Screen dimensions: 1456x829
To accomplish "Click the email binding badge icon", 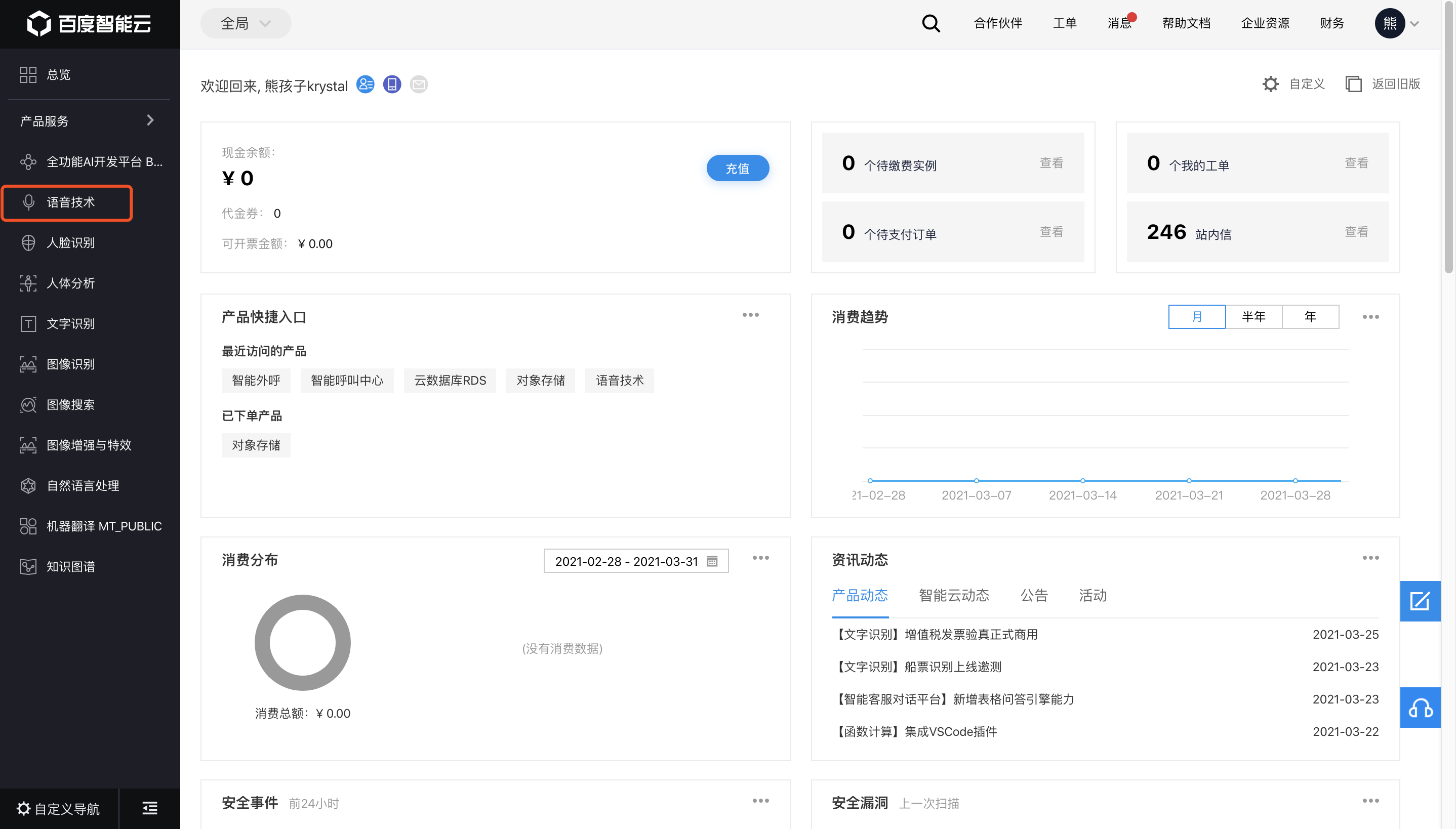I will tap(419, 84).
